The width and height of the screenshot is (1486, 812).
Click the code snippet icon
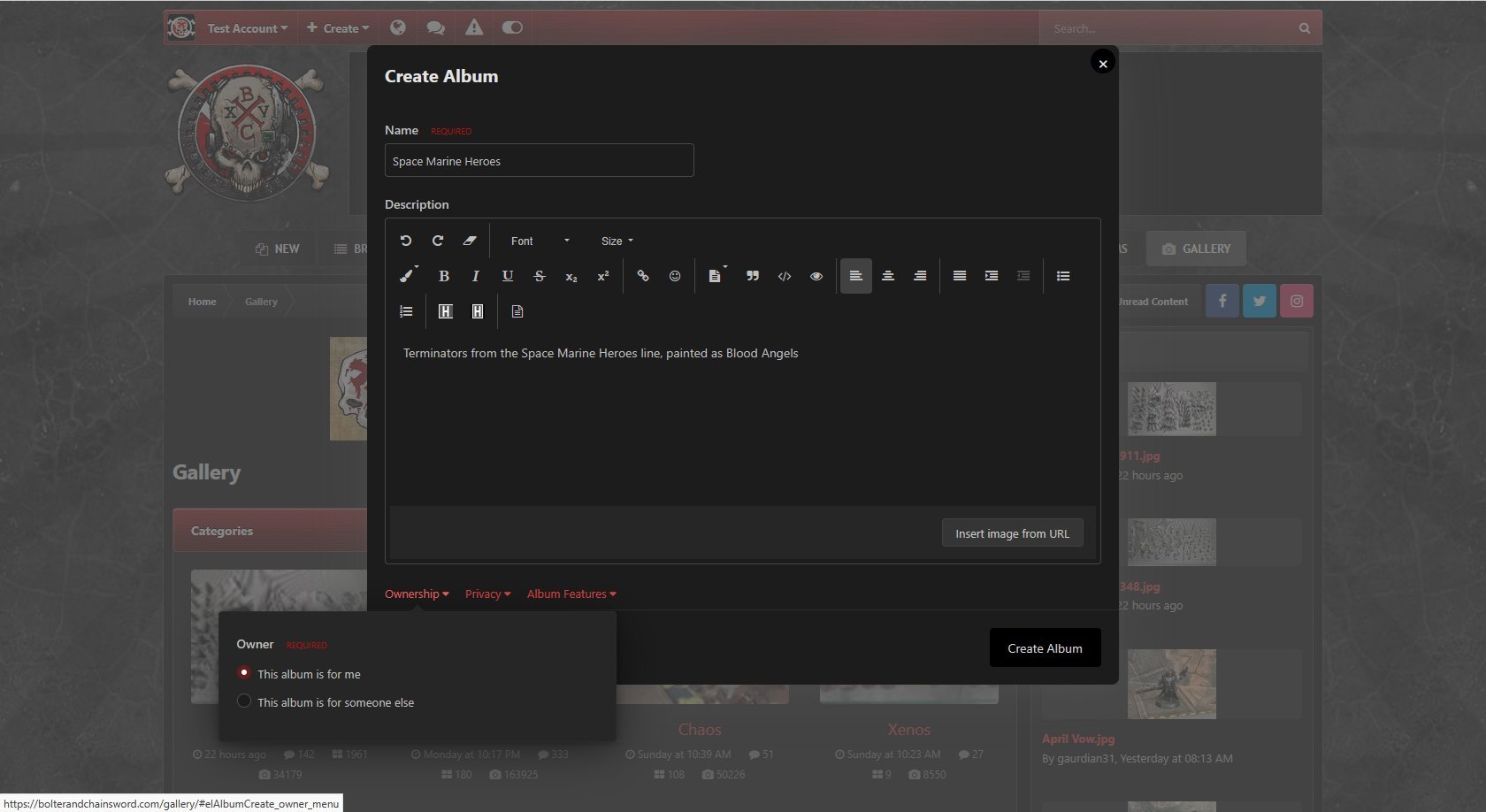pos(785,276)
